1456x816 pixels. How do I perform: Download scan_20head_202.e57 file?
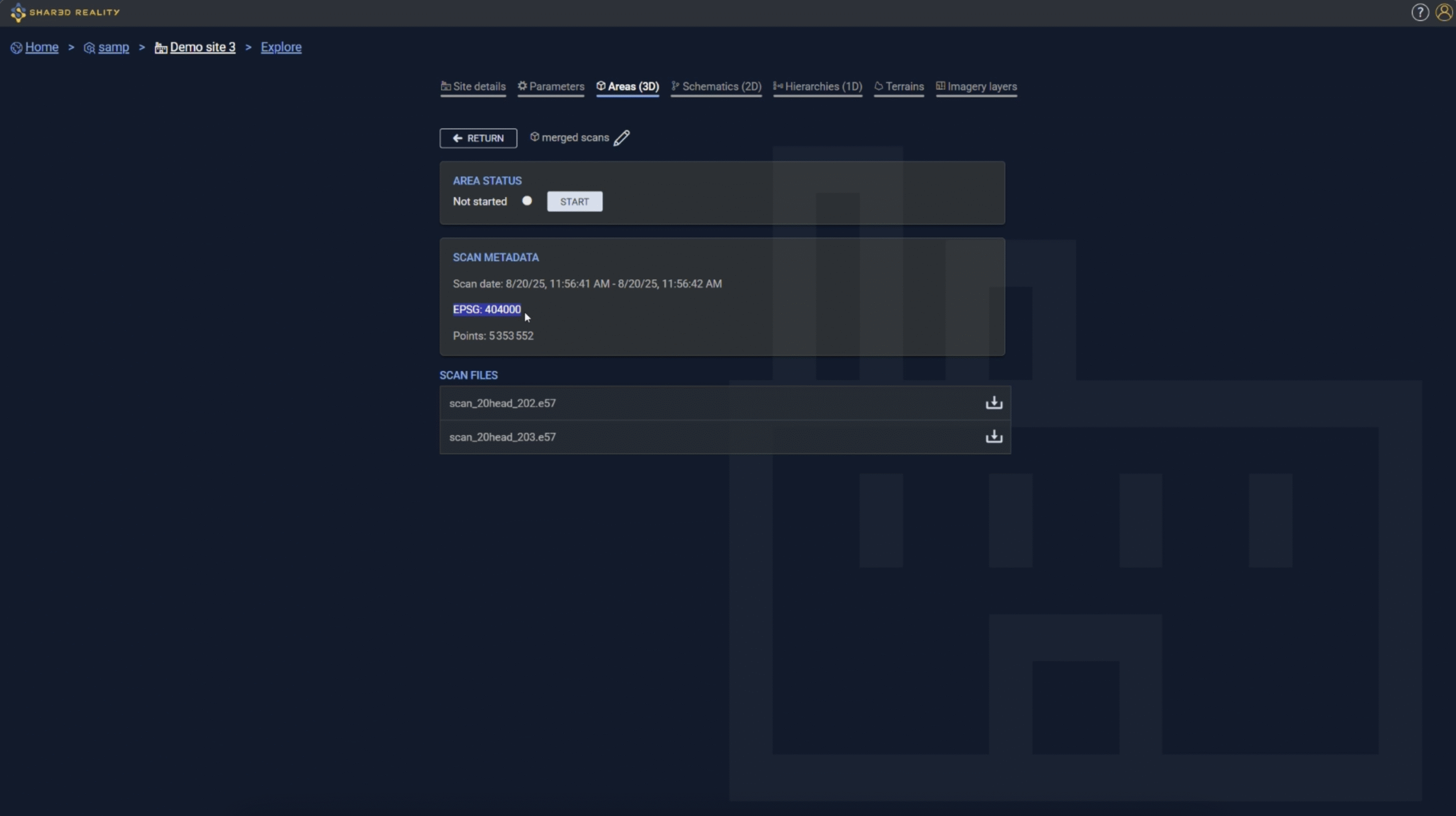tap(994, 403)
